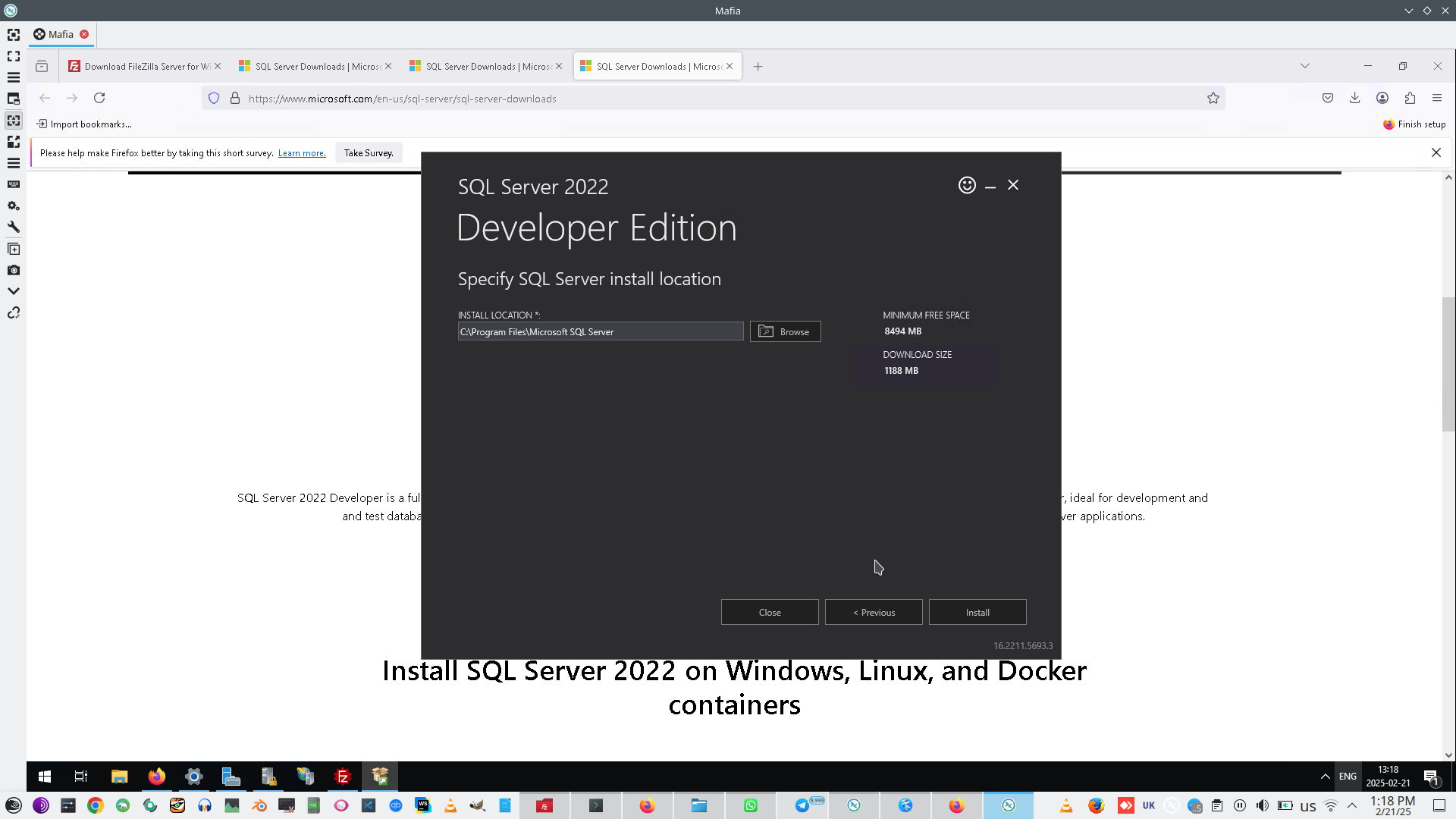Reload the page with refresh icon

[99, 98]
